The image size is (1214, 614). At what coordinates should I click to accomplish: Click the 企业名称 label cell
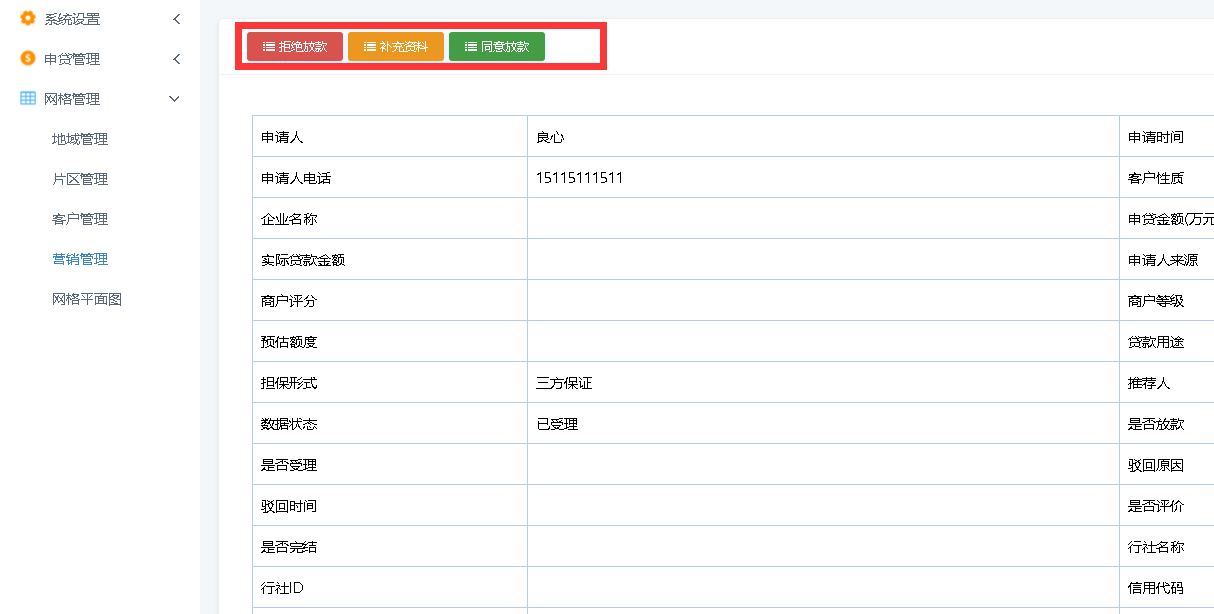(x=390, y=218)
